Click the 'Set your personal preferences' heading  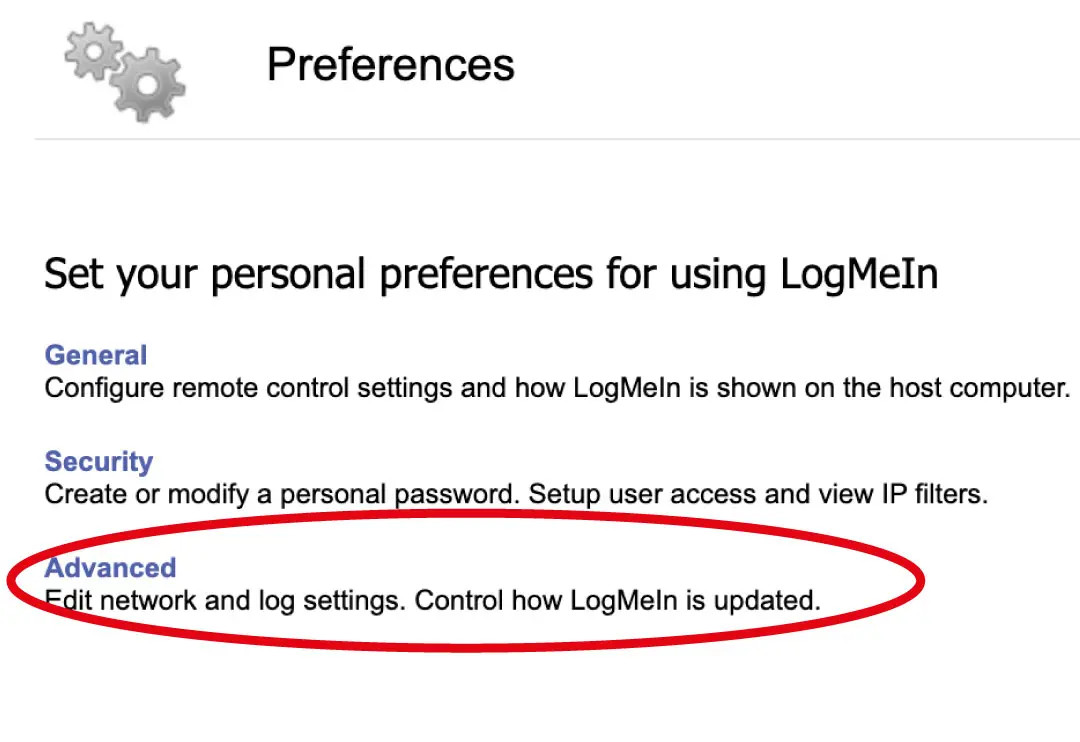[490, 274]
